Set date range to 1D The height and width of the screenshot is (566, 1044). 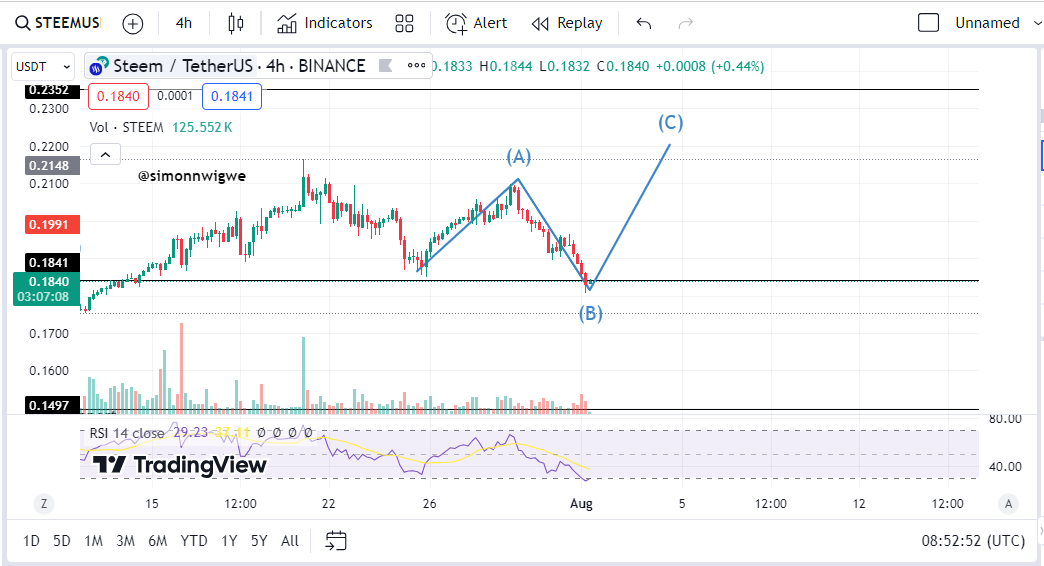tap(31, 541)
